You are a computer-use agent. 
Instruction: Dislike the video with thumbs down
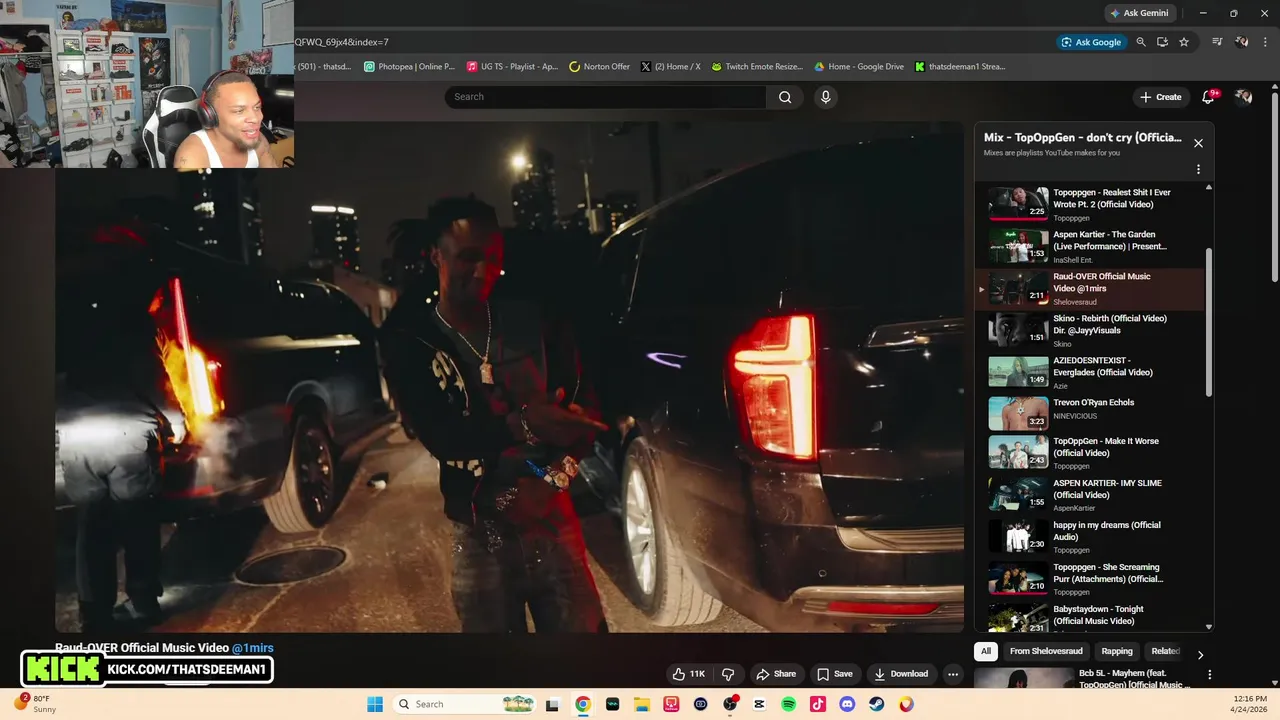(x=728, y=674)
